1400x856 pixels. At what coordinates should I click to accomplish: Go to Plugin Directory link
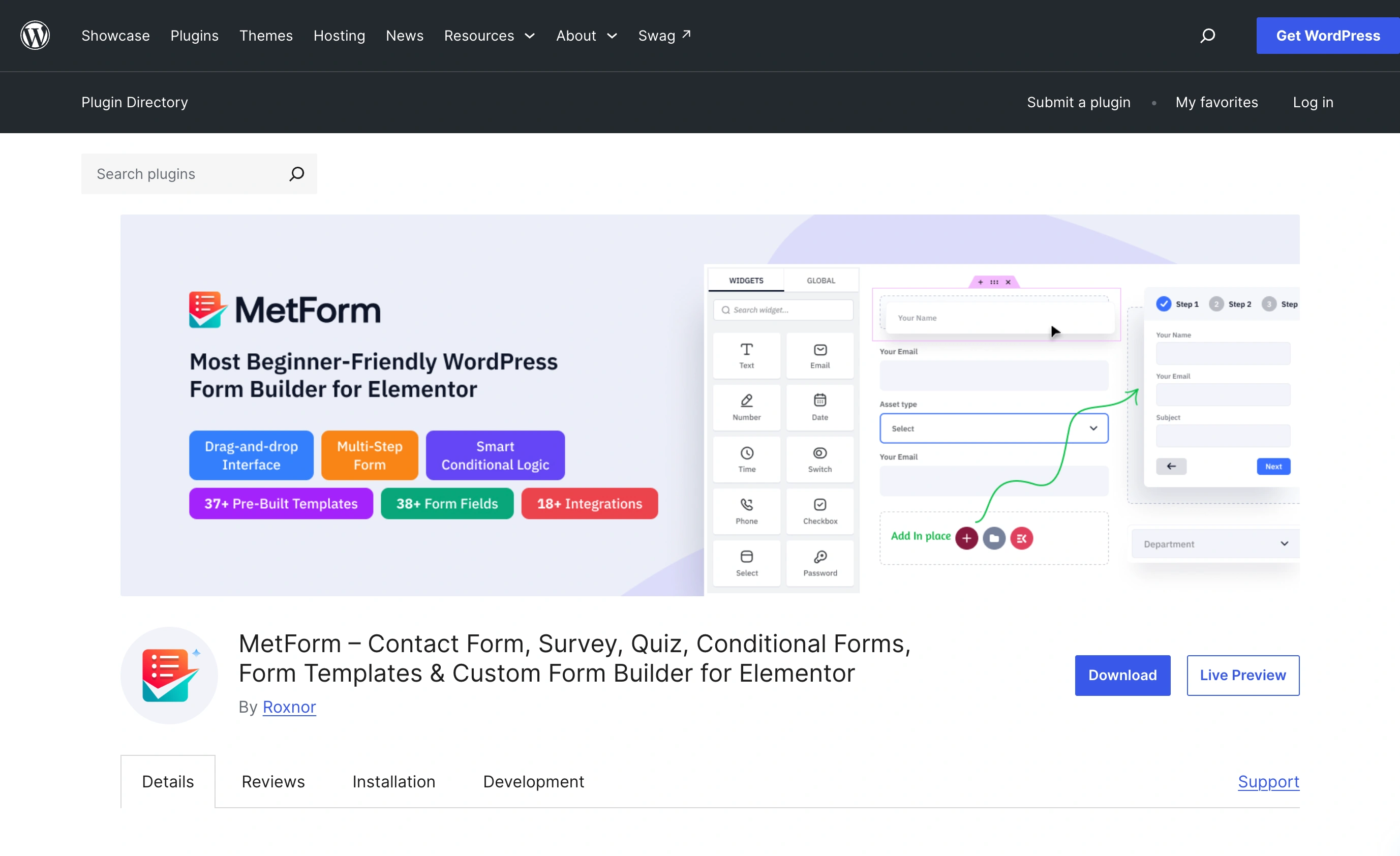pyautogui.click(x=135, y=102)
